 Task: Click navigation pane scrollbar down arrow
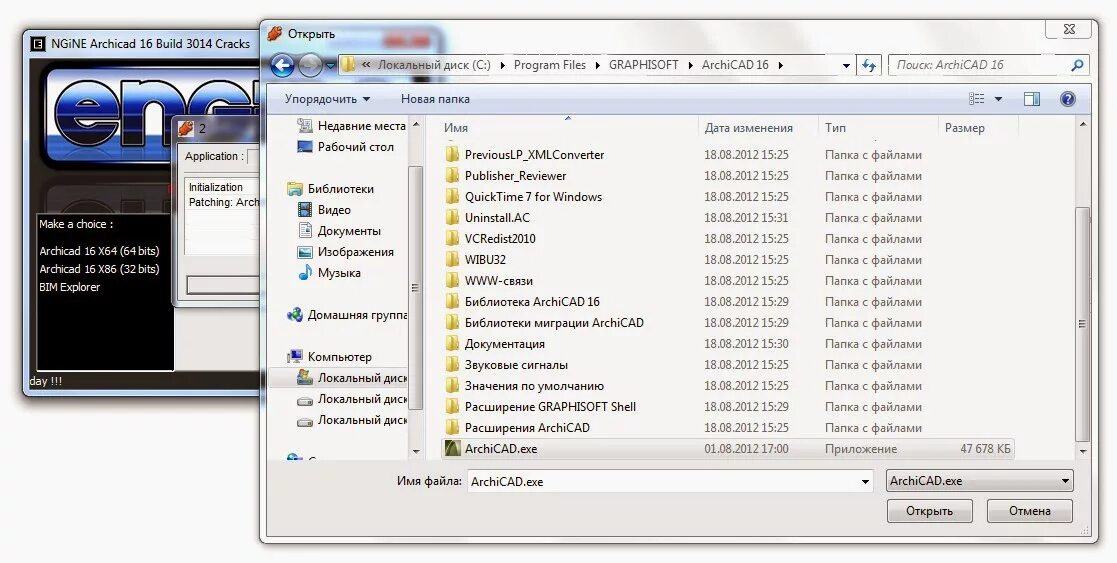point(417,452)
